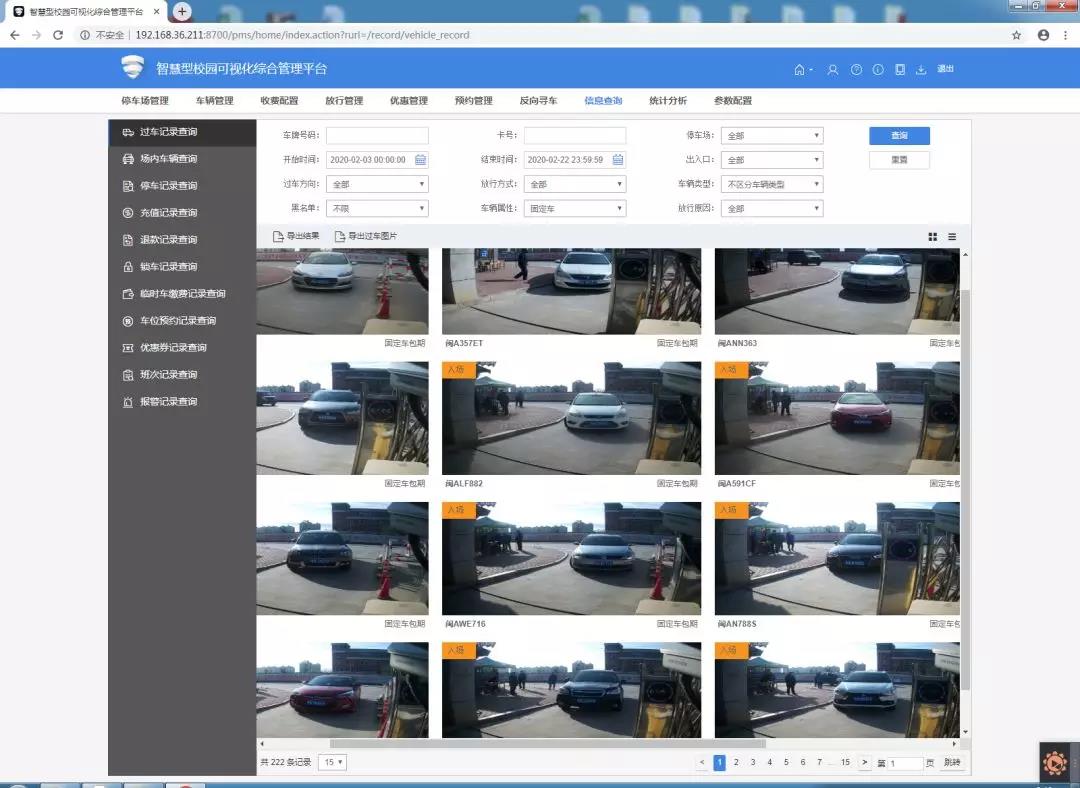Click the home icon in the header
1080x788 pixels.
[799, 69]
